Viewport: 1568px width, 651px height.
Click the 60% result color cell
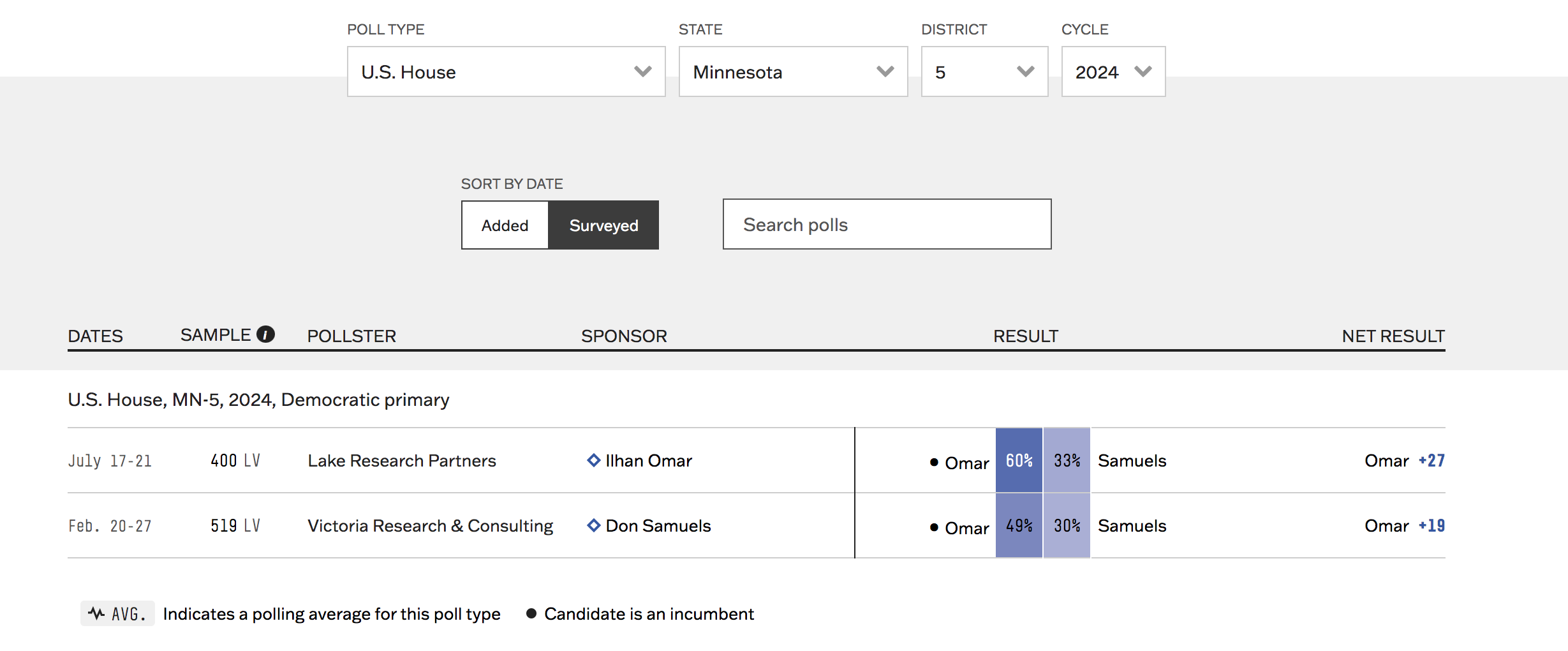(x=1019, y=460)
